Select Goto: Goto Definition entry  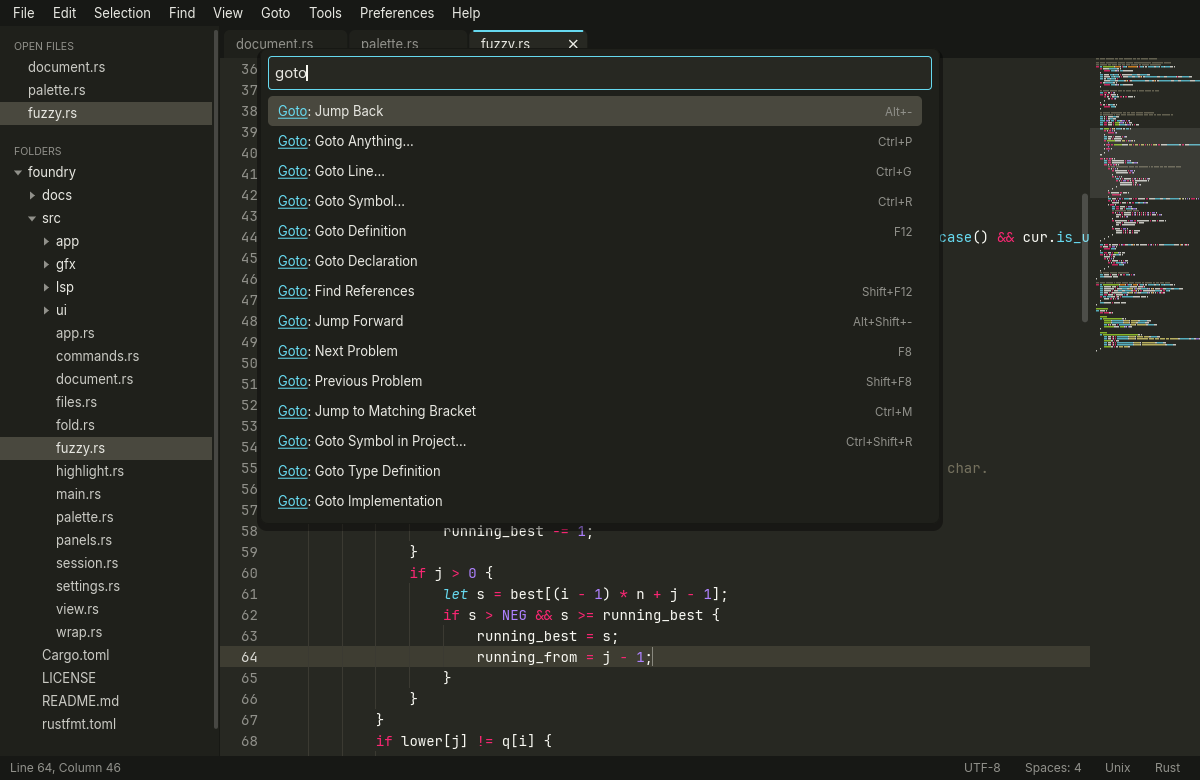click(595, 231)
